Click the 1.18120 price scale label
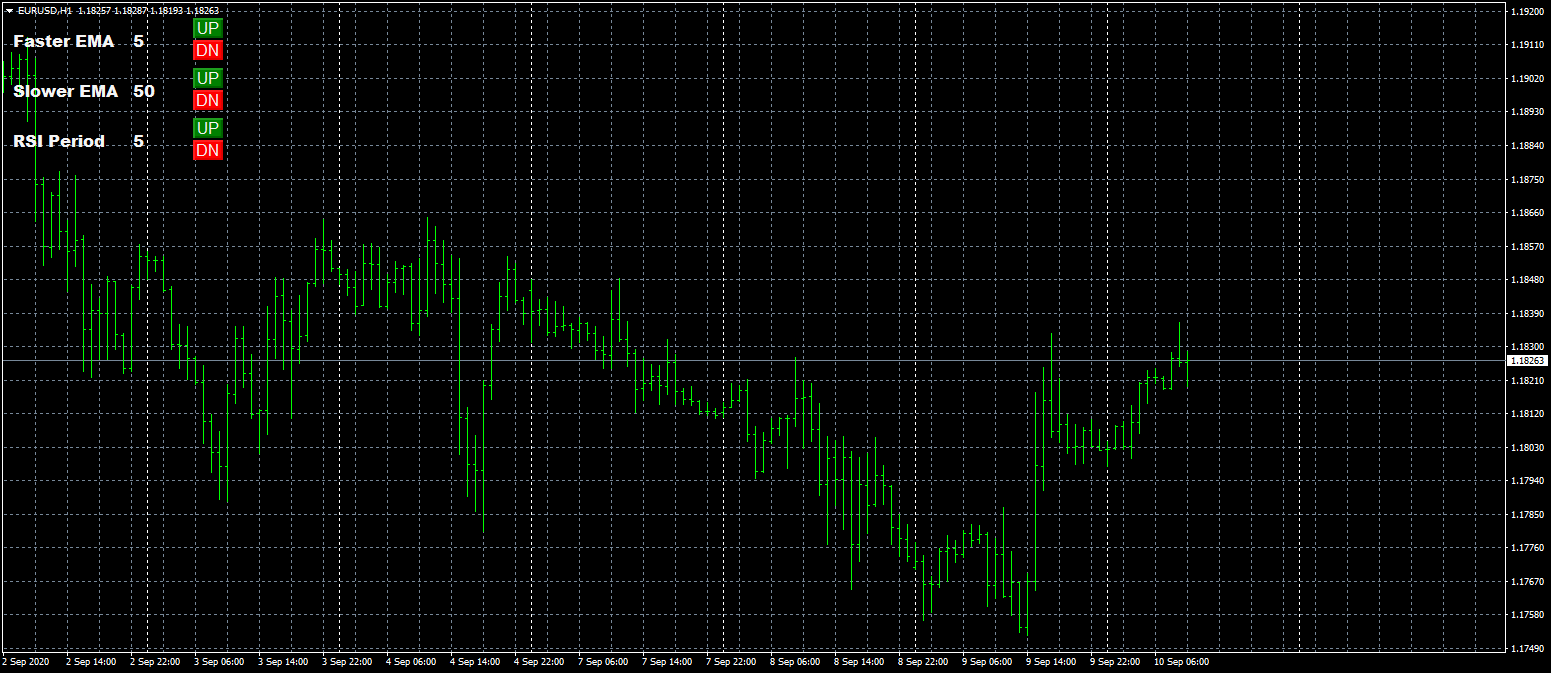The image size is (1551, 673). [1526, 413]
